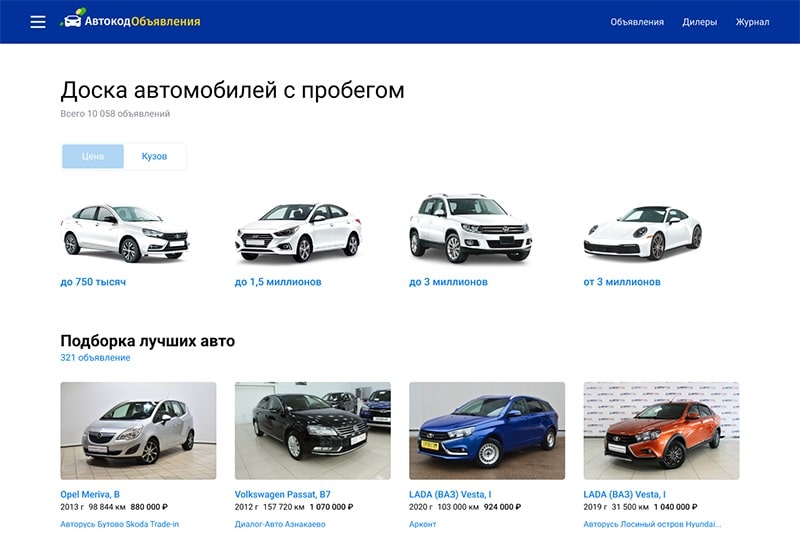Viewport: 800px width, 543px height.
Task: Click the до 750 тысяч link
Action: [x=93, y=282]
